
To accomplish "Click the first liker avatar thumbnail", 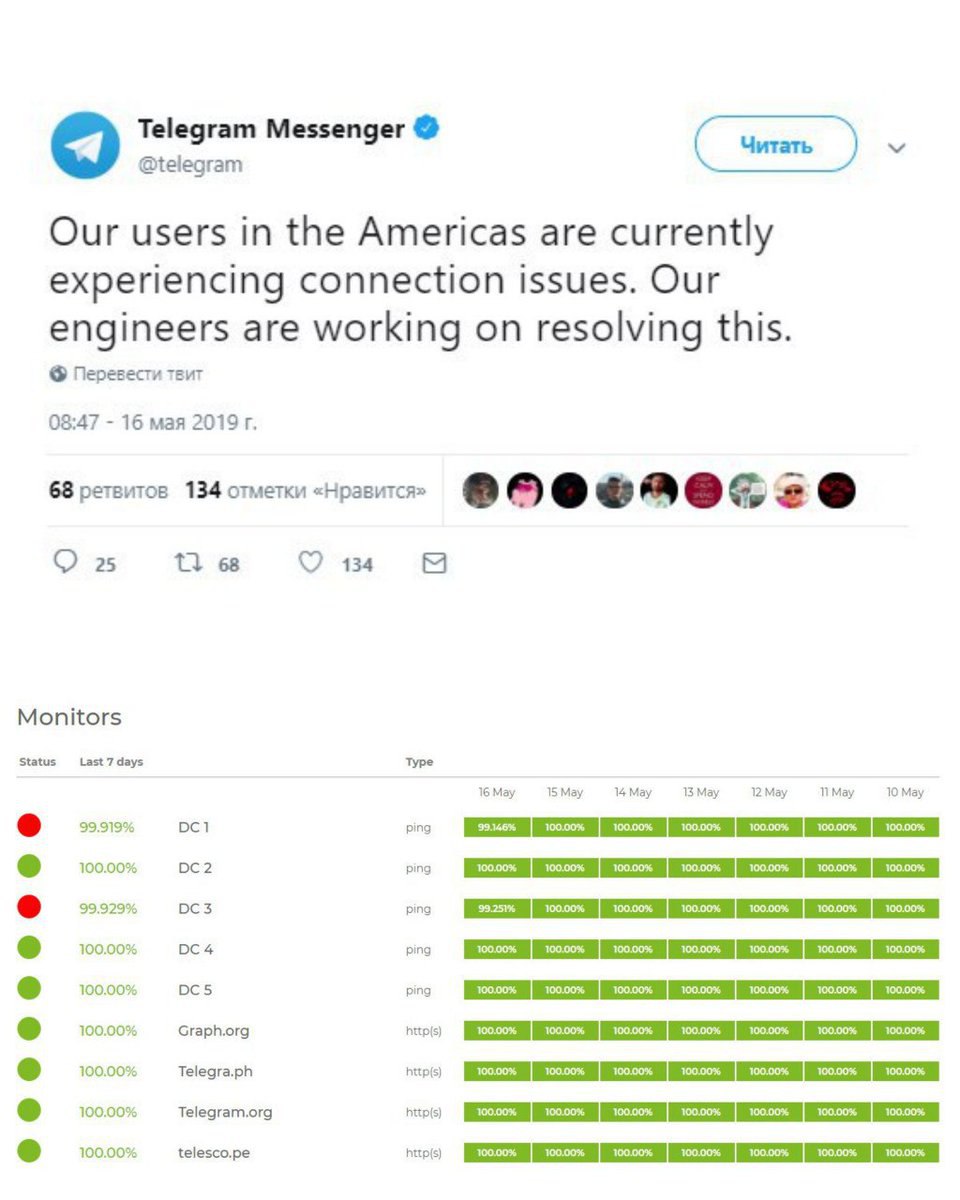I will tap(480, 490).
